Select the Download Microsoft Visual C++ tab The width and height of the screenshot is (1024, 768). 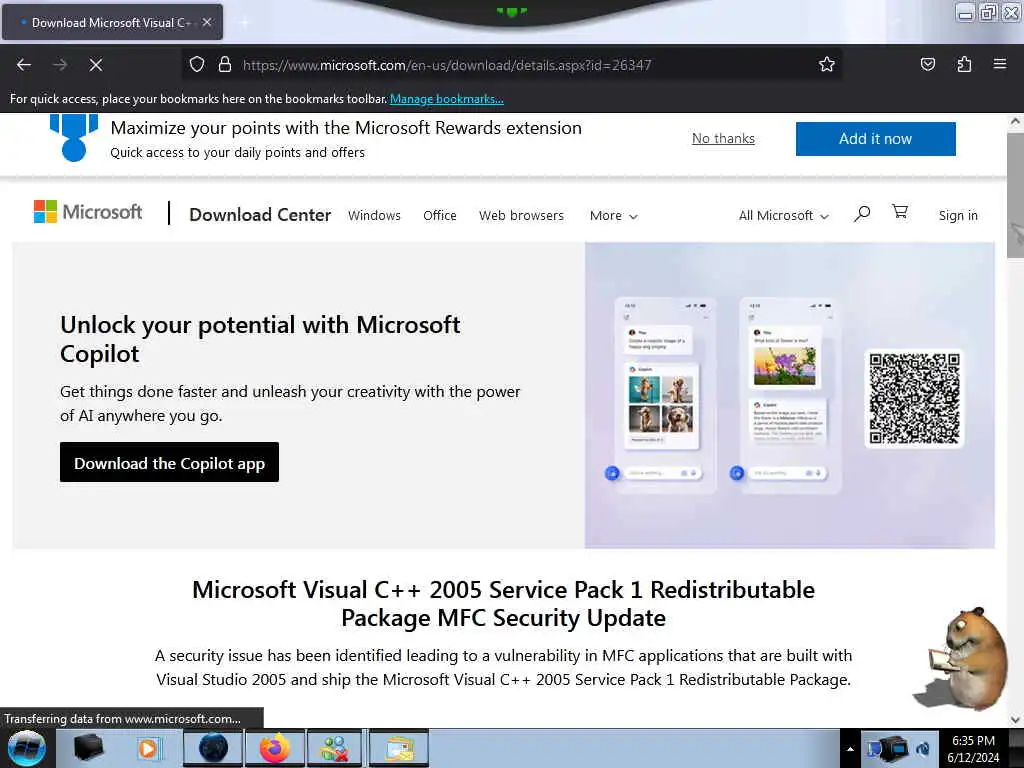112,22
